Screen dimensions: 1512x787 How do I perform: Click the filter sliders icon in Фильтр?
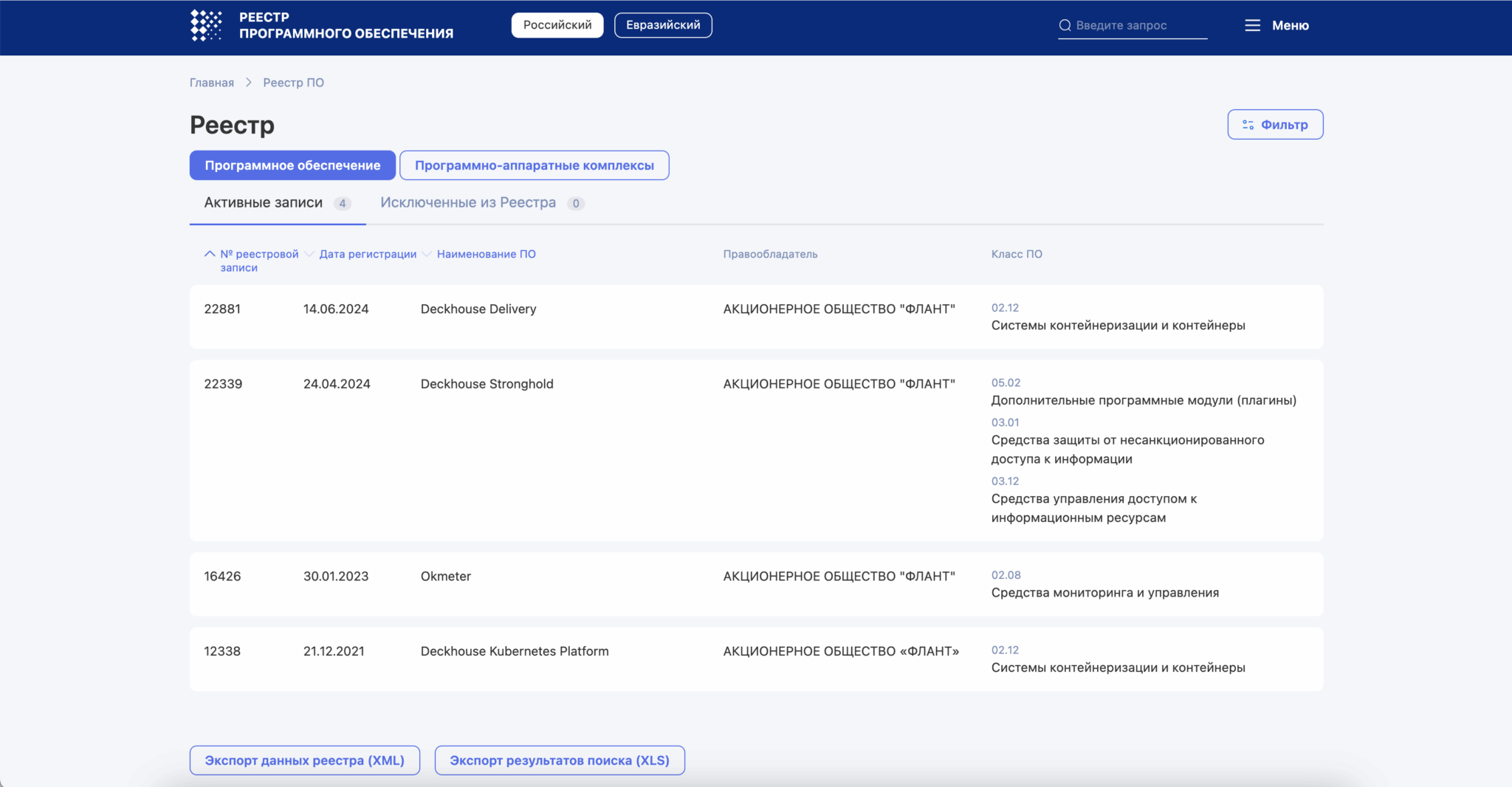(1248, 125)
